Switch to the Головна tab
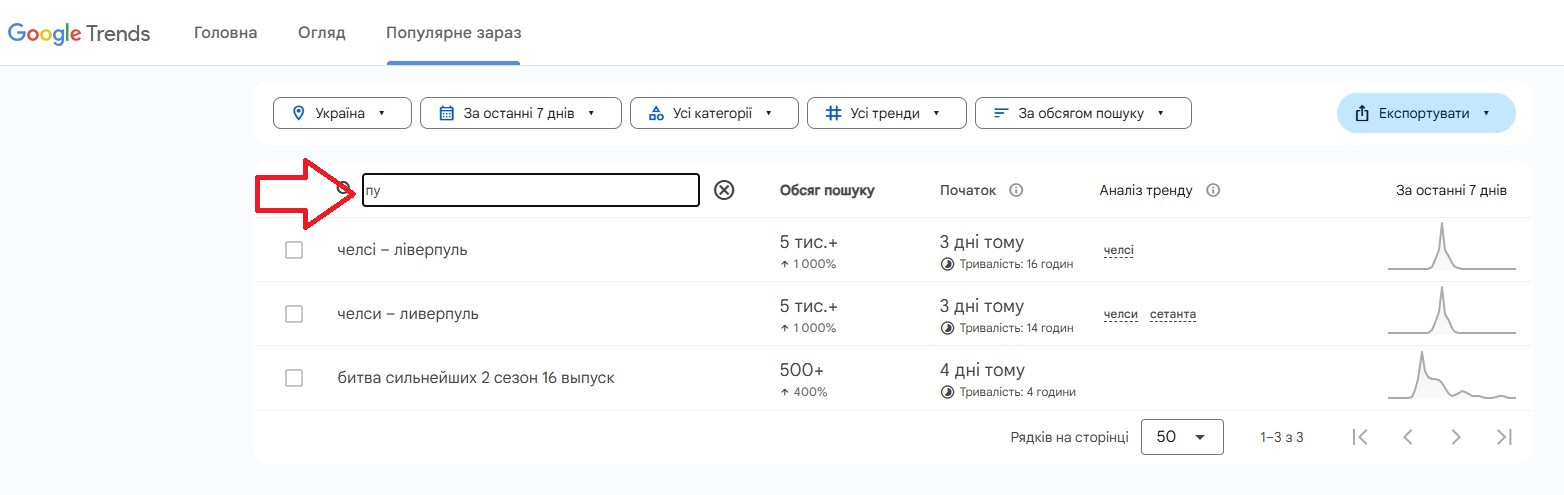Screen dimensions: 1564x495 click(x=225, y=33)
